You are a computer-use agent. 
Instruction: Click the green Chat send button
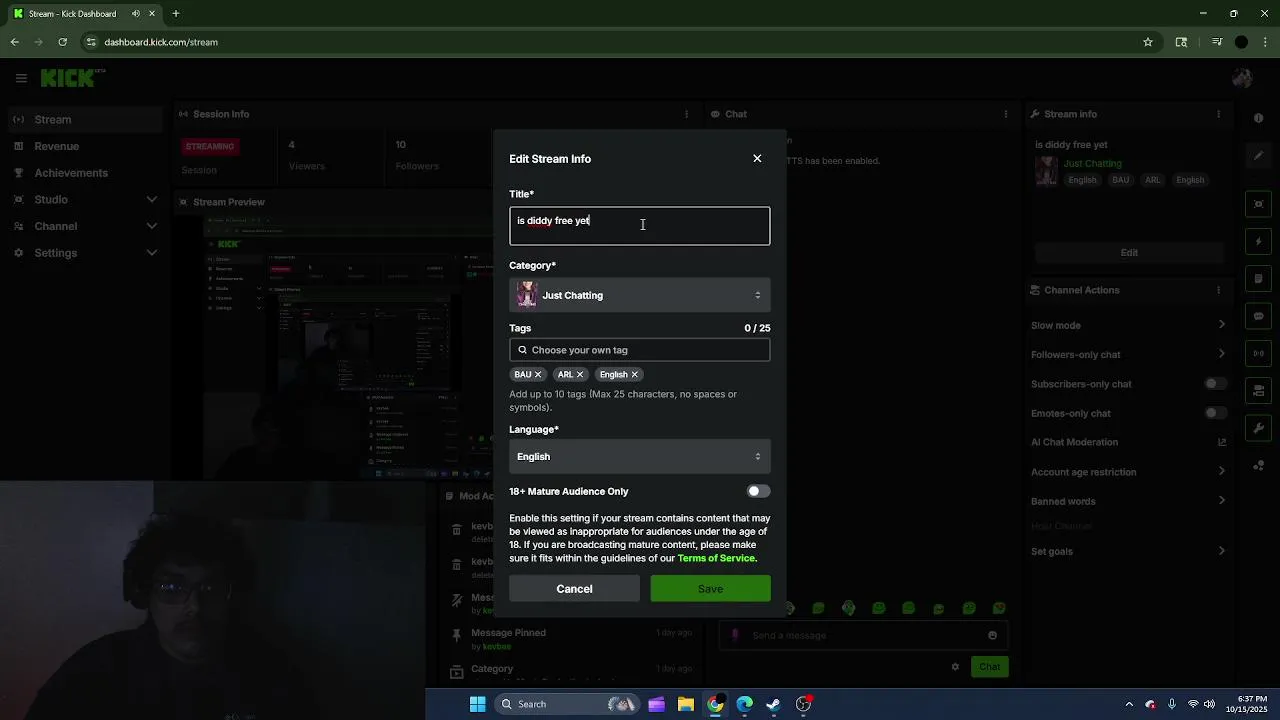[989, 667]
